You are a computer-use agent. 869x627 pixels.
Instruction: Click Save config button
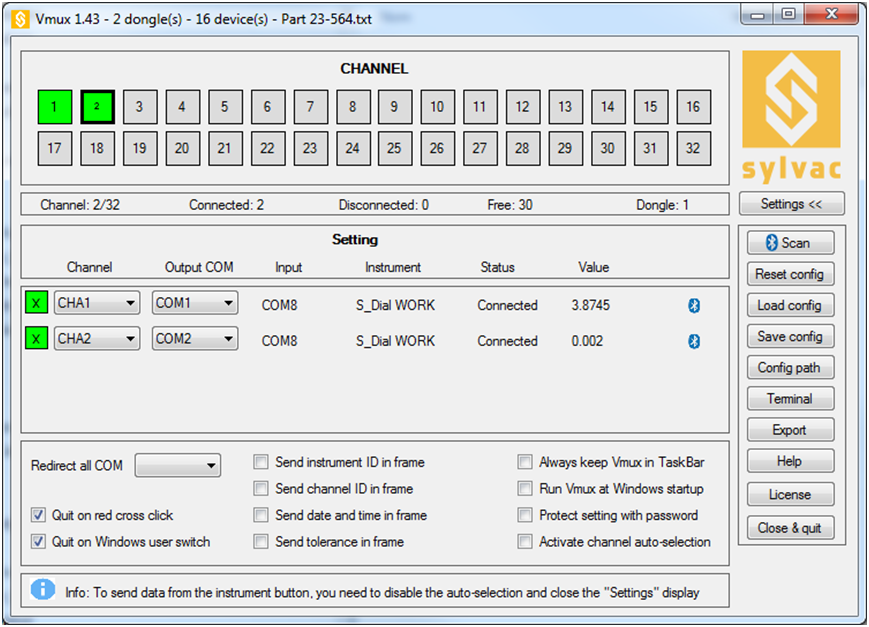pyautogui.click(x=790, y=337)
